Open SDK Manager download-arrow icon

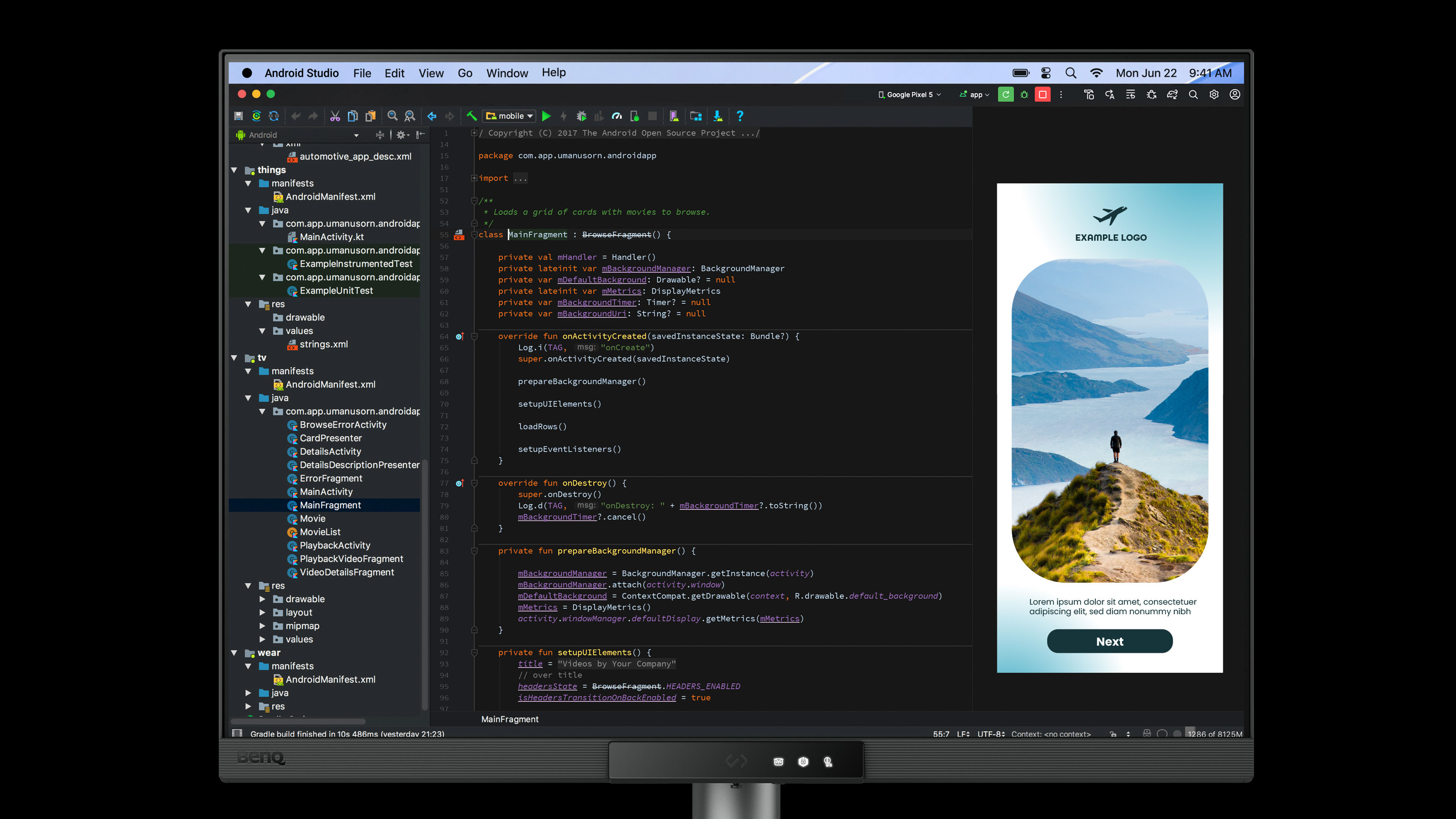pos(718,116)
